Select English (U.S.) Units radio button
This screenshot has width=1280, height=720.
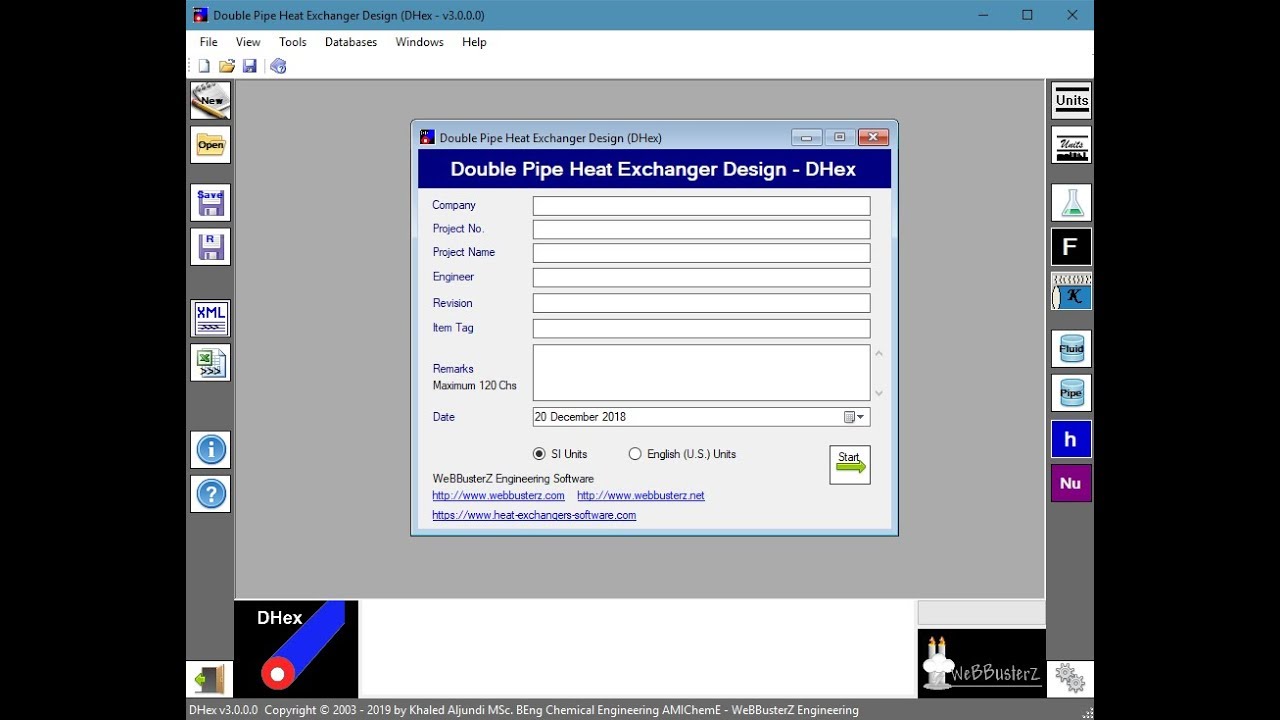click(635, 454)
